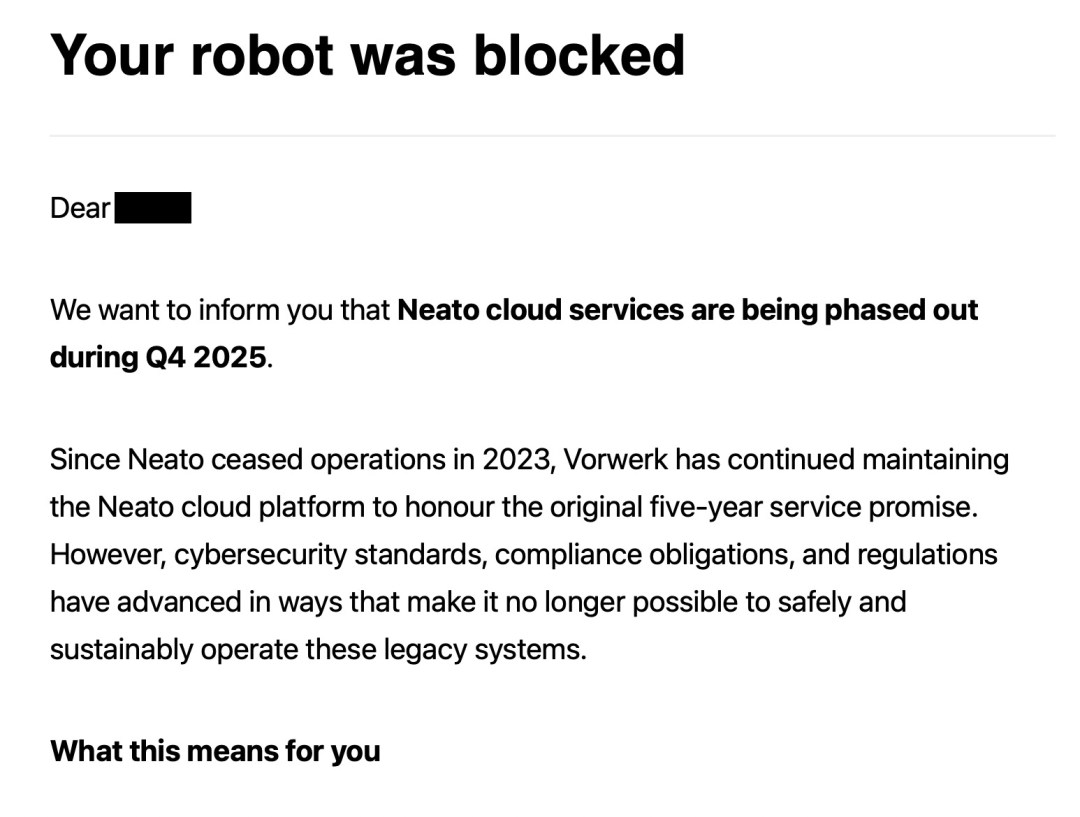Click the word "blocked" in the title

tap(579, 55)
